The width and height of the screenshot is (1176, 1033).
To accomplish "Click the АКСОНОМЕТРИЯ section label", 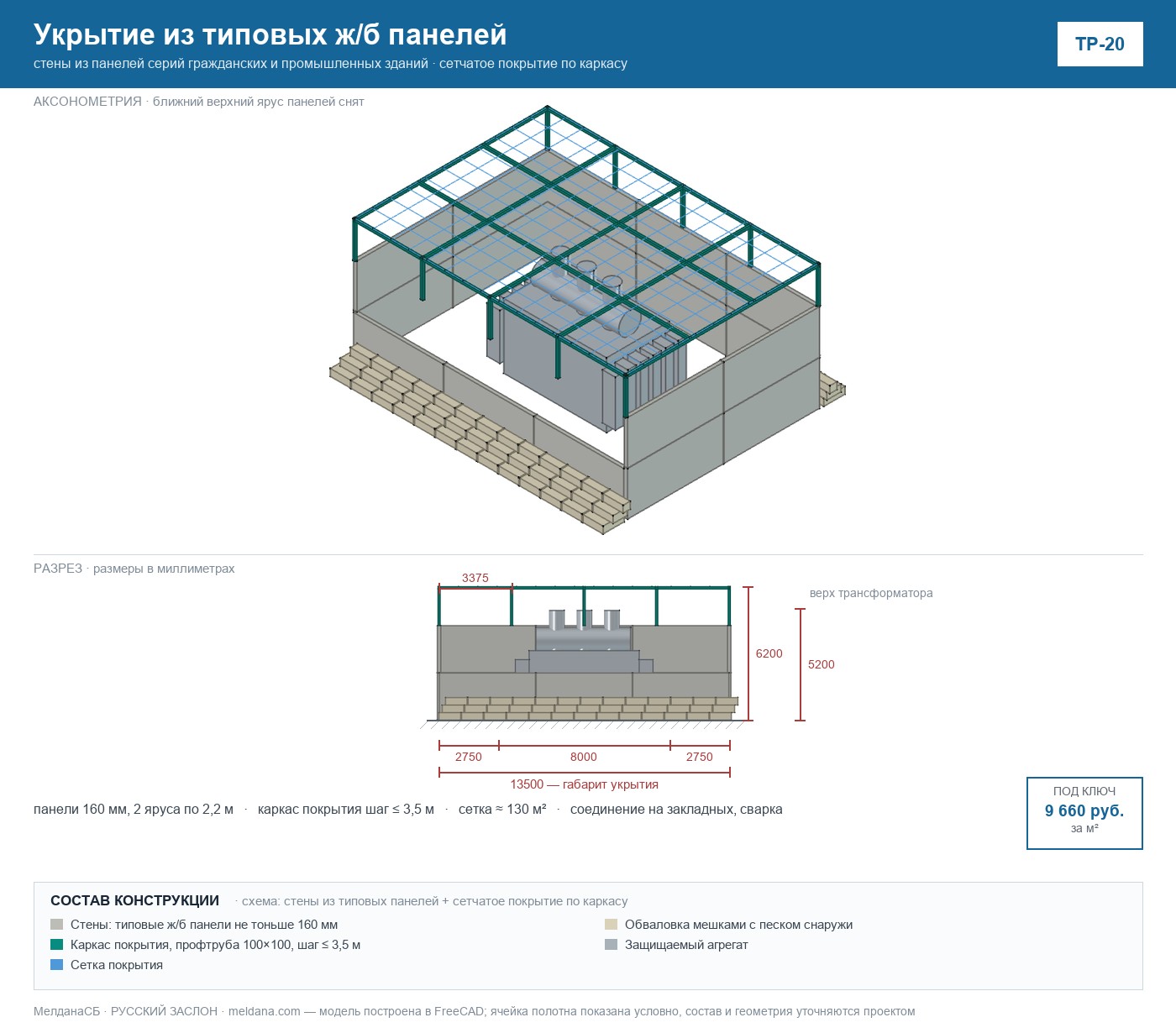I will (87, 102).
